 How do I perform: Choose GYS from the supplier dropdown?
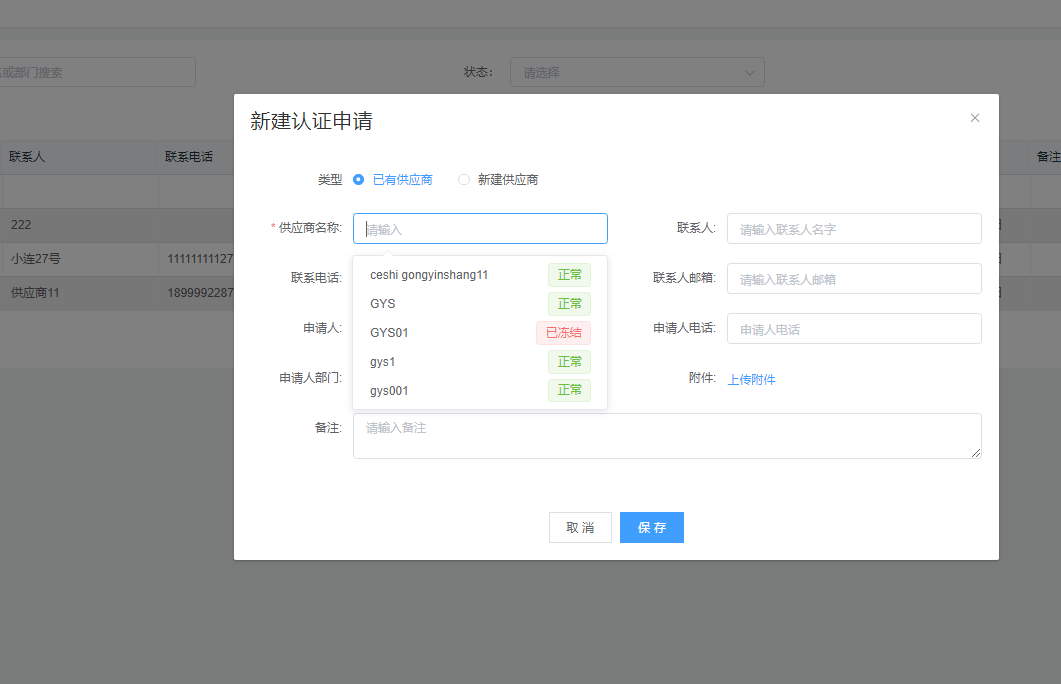click(x=383, y=304)
